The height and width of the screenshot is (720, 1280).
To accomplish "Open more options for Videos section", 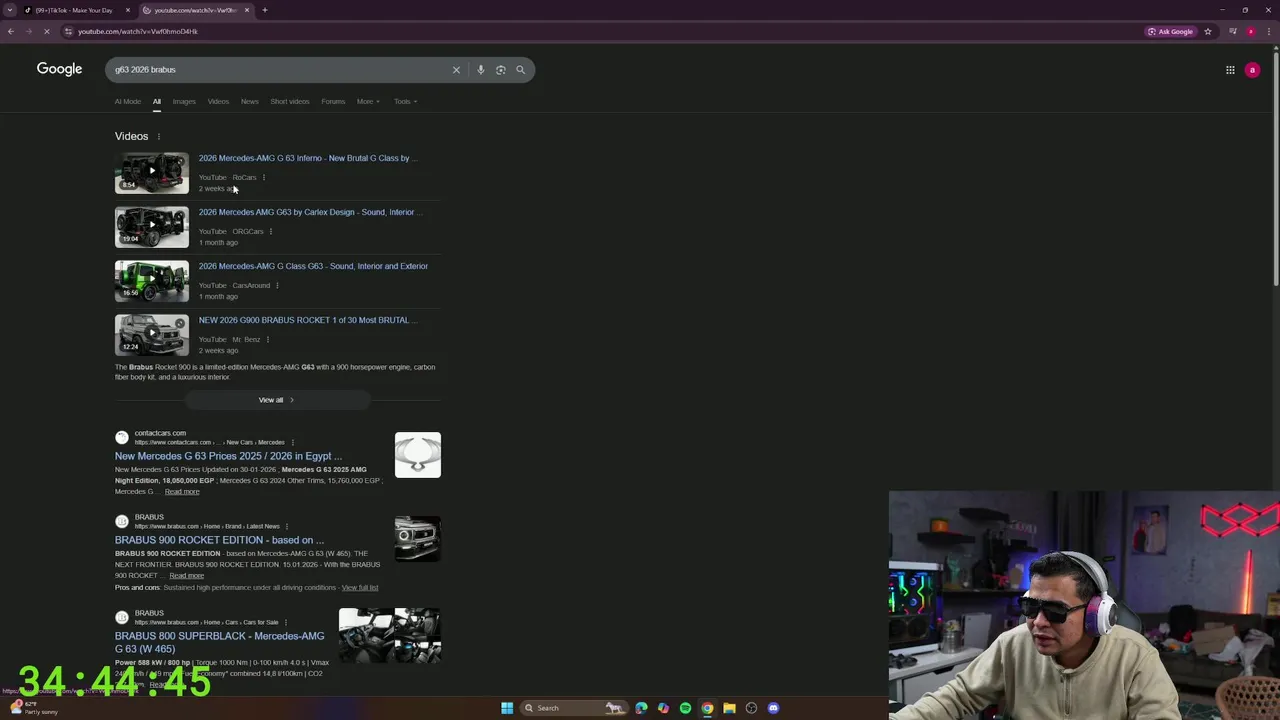I will pyautogui.click(x=158, y=137).
